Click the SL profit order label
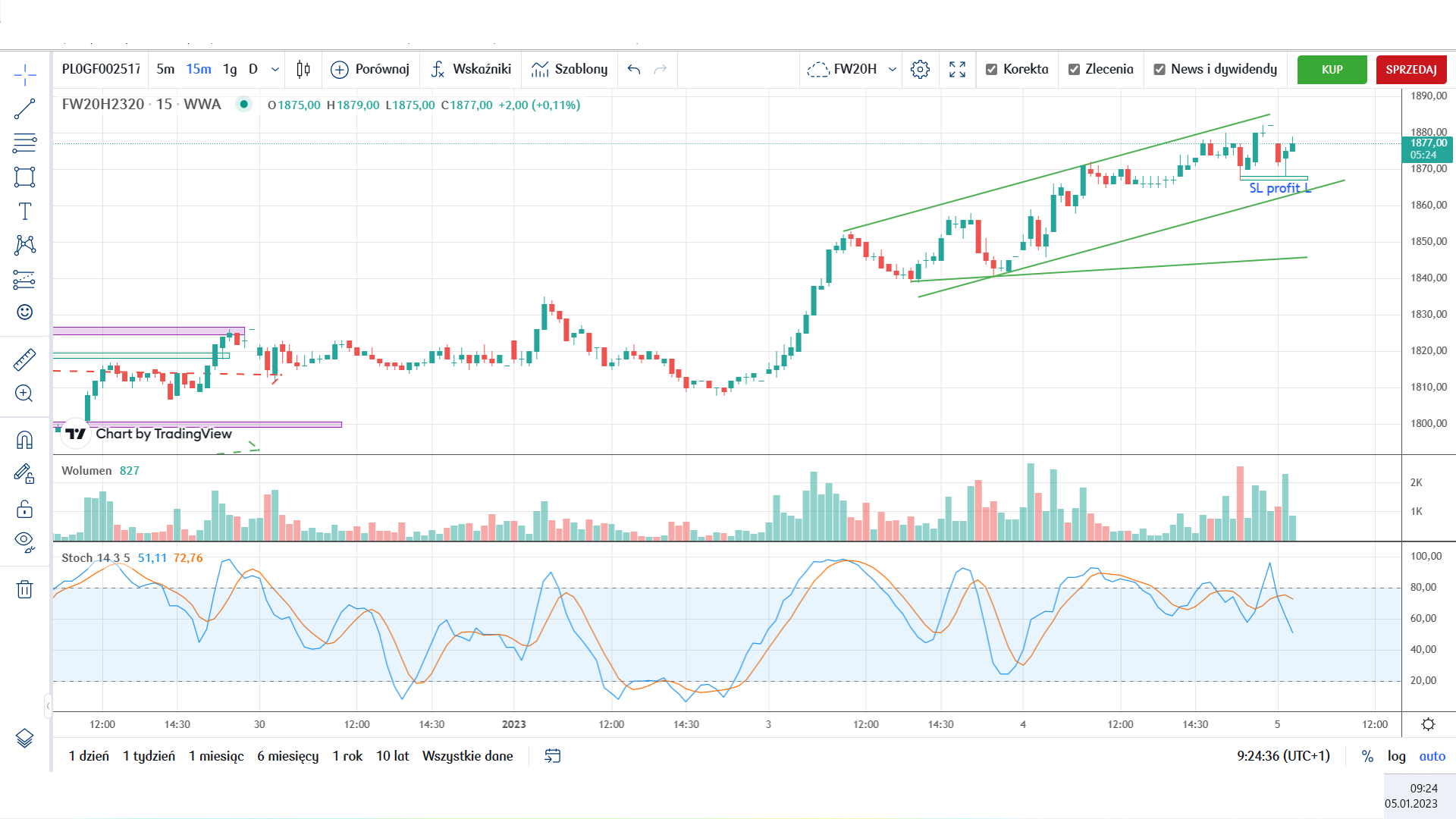This screenshot has height=819, width=1456. (1279, 188)
